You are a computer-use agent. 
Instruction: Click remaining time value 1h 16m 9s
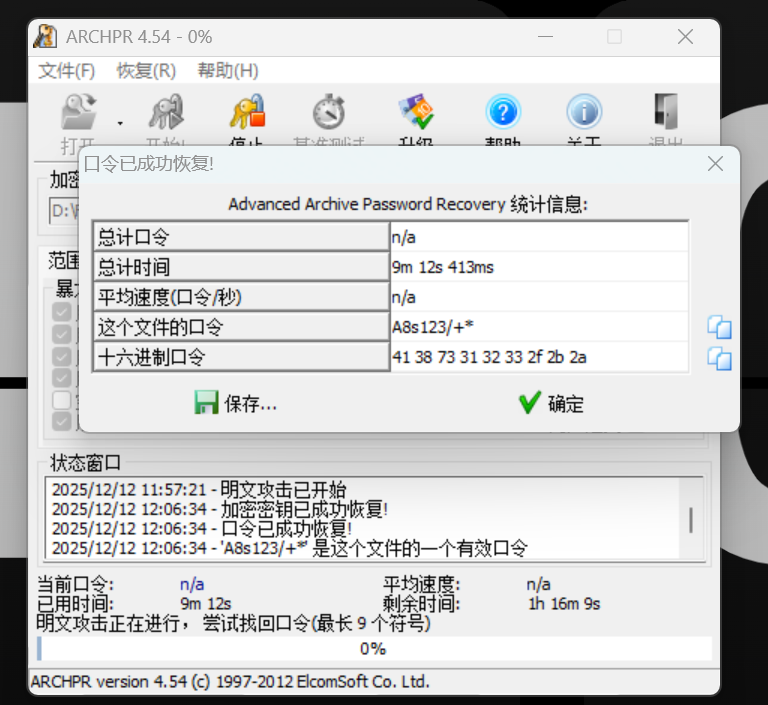point(564,604)
